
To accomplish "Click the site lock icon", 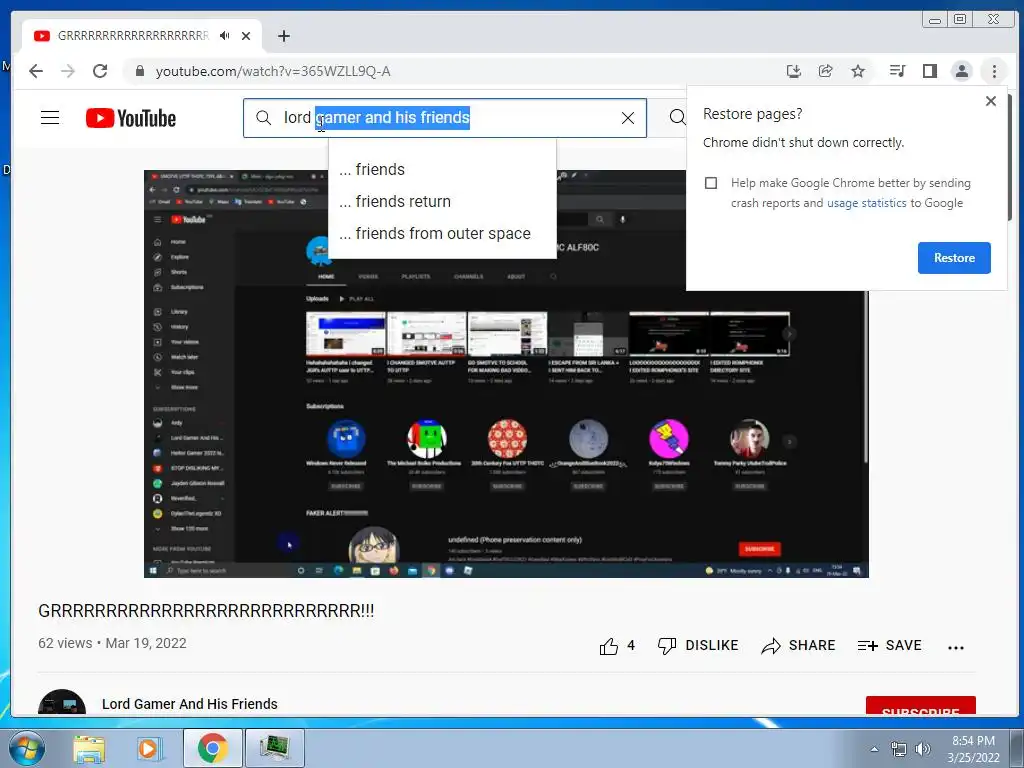I will point(139,71).
